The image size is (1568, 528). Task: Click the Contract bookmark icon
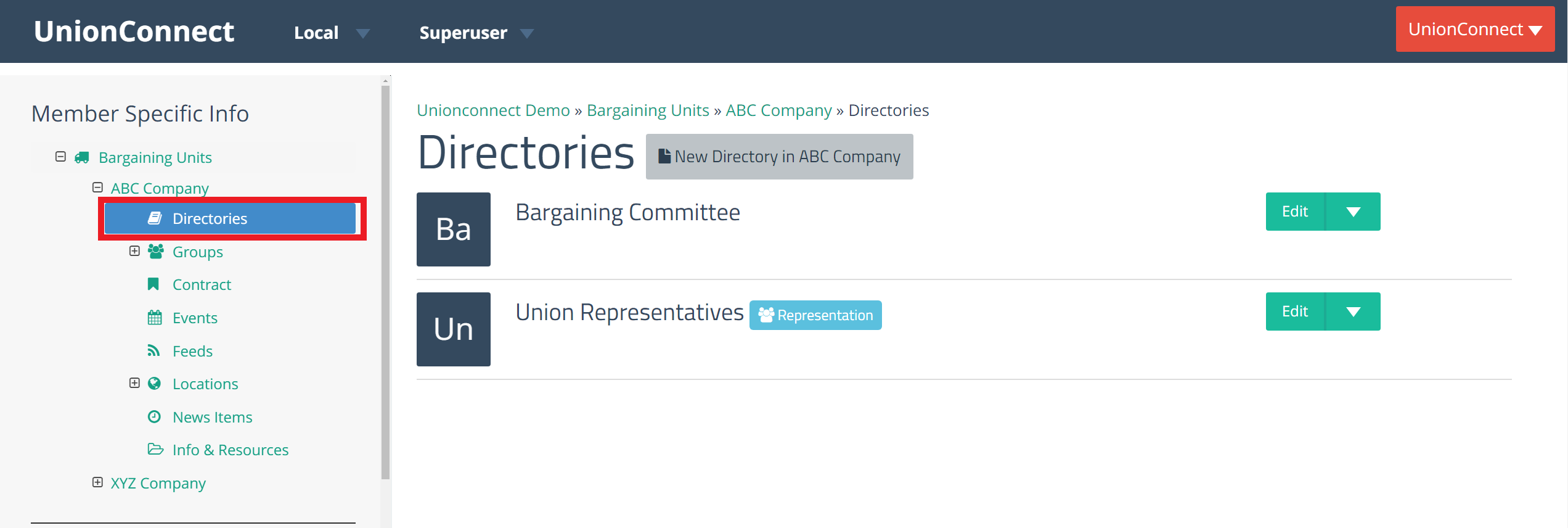pos(153,284)
